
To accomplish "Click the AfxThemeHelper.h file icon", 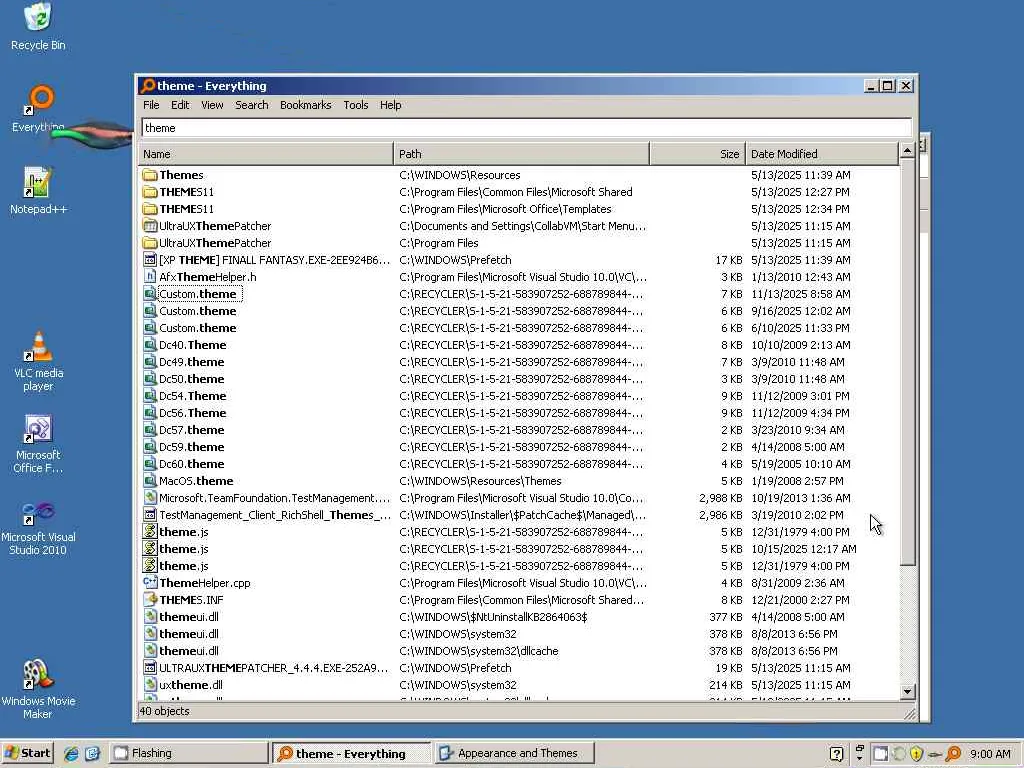I will click(x=150, y=277).
